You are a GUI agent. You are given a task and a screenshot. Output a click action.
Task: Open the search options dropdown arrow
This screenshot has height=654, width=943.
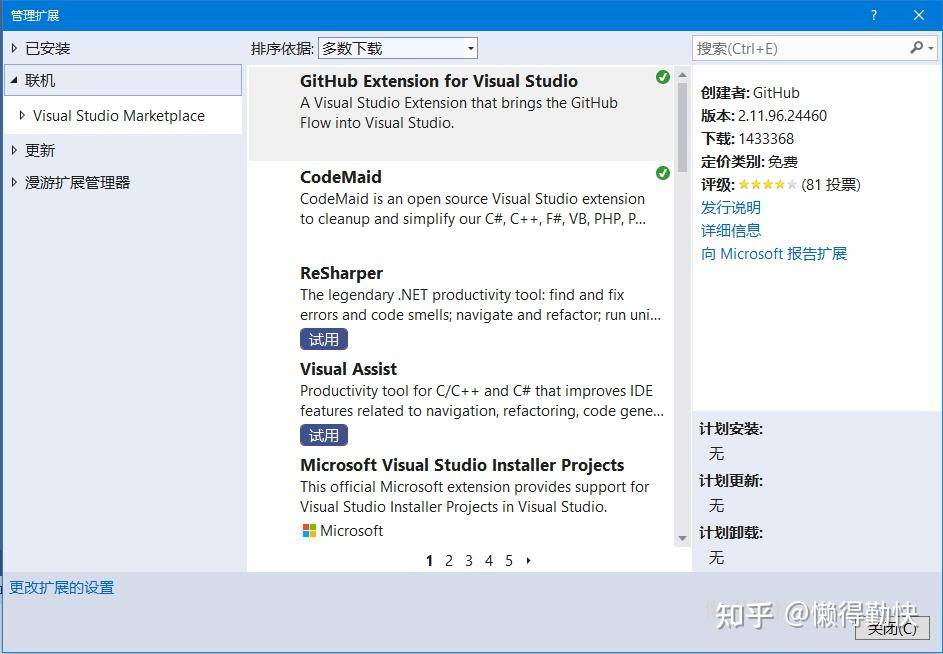[931, 48]
